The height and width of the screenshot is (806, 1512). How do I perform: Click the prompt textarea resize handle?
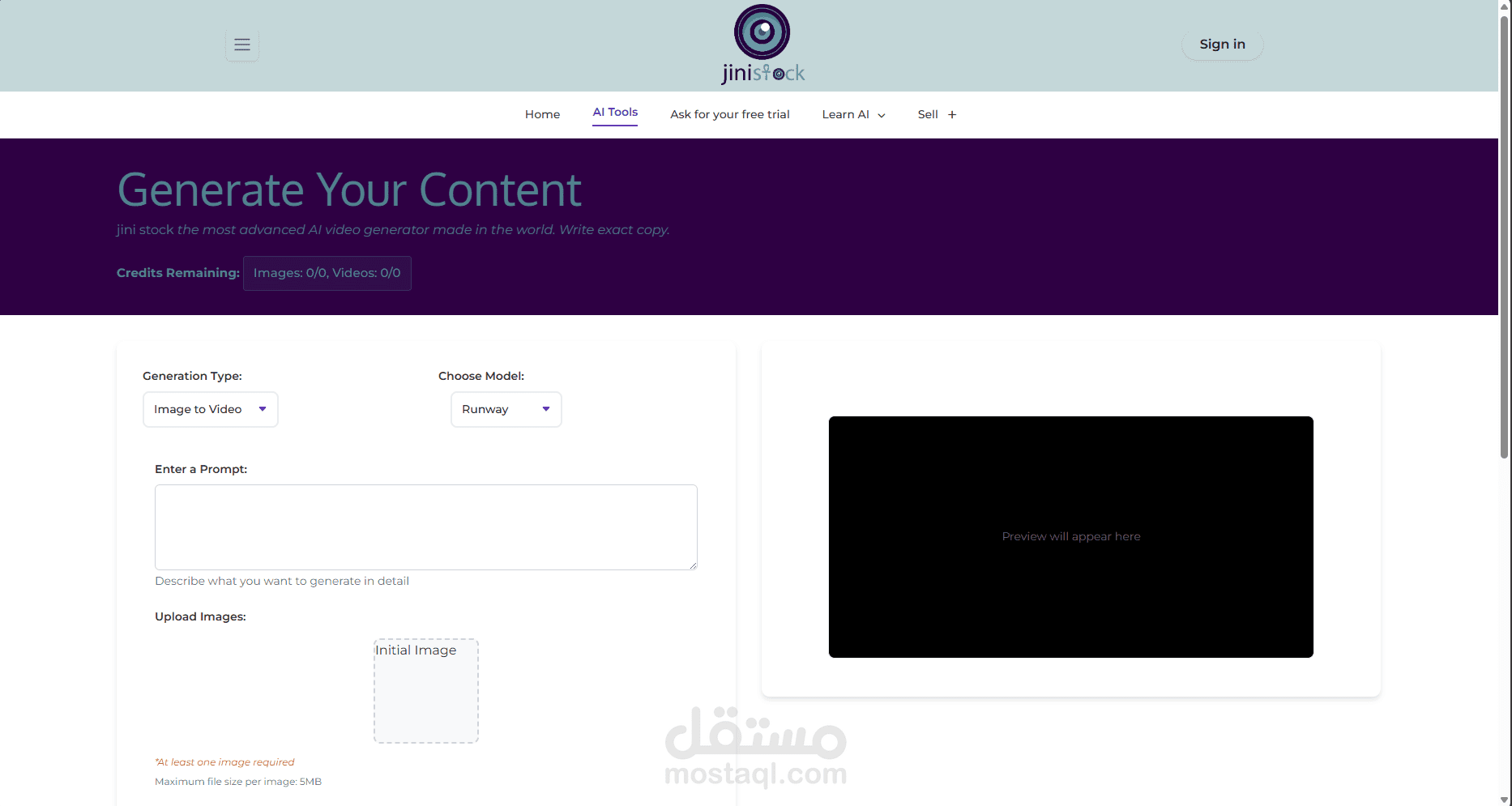tap(693, 565)
